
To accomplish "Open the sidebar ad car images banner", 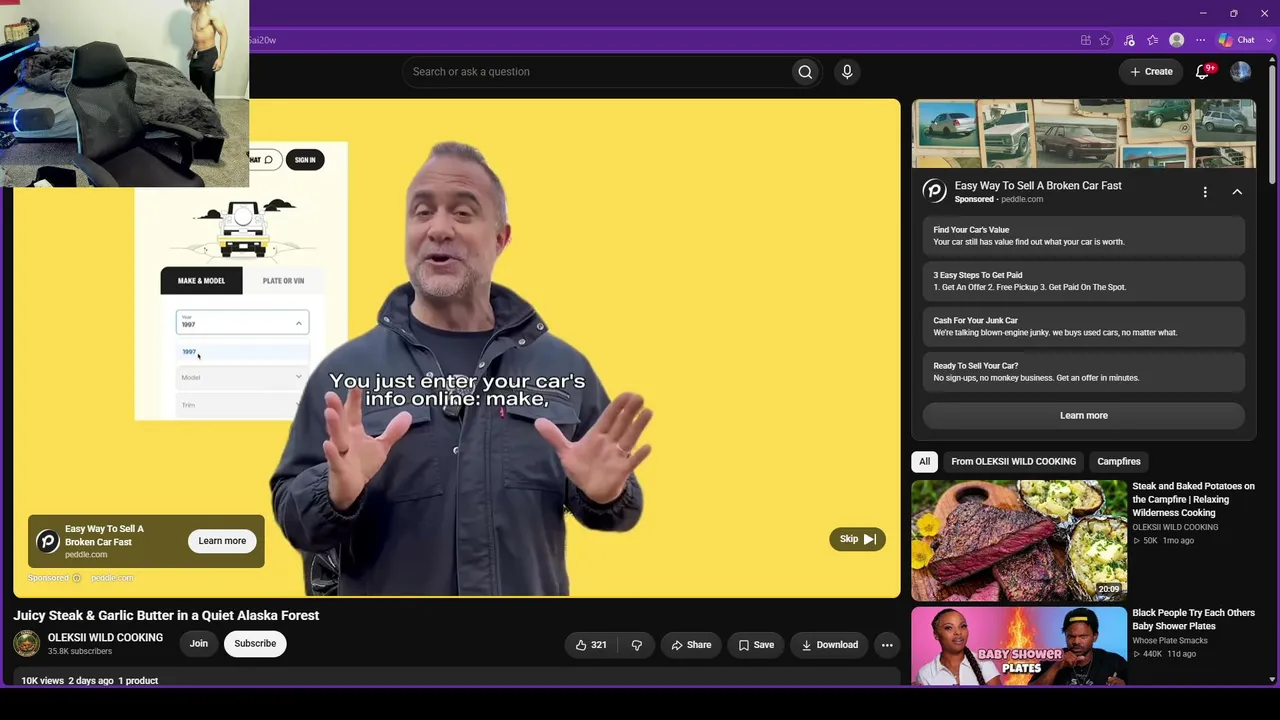I will pyautogui.click(x=1084, y=133).
